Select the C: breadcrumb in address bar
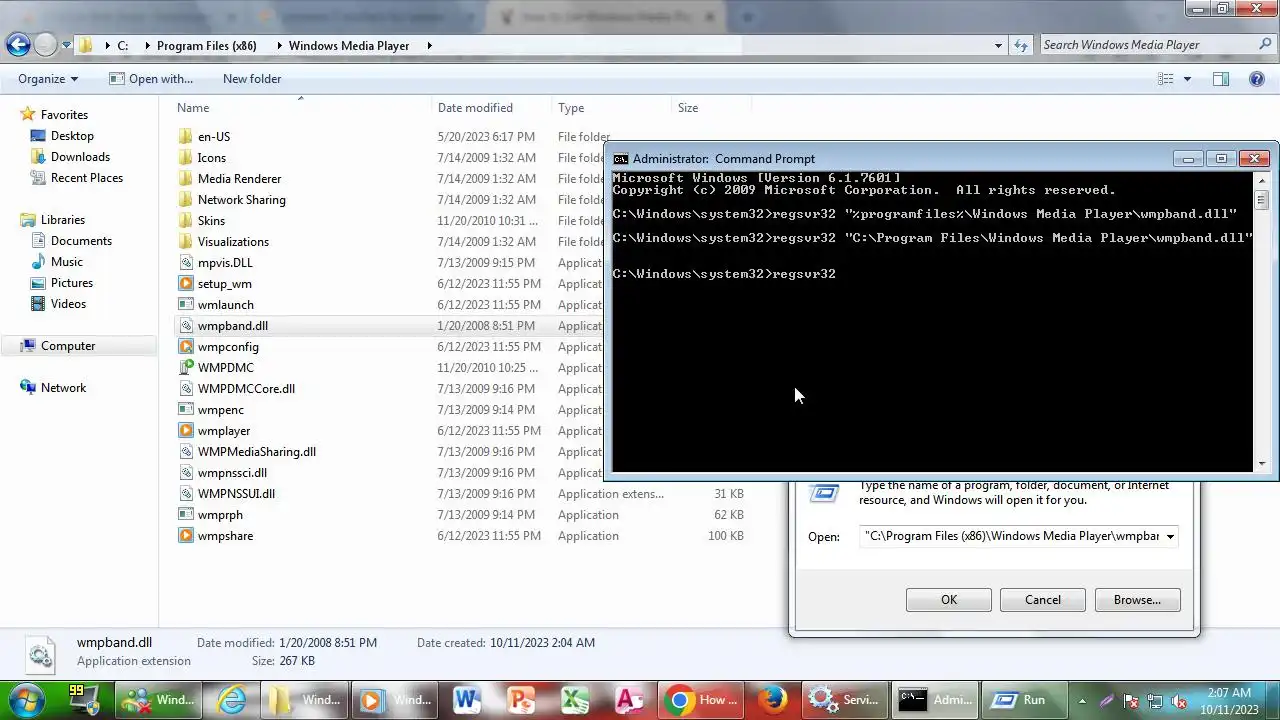The height and width of the screenshot is (720, 1280). point(123,45)
